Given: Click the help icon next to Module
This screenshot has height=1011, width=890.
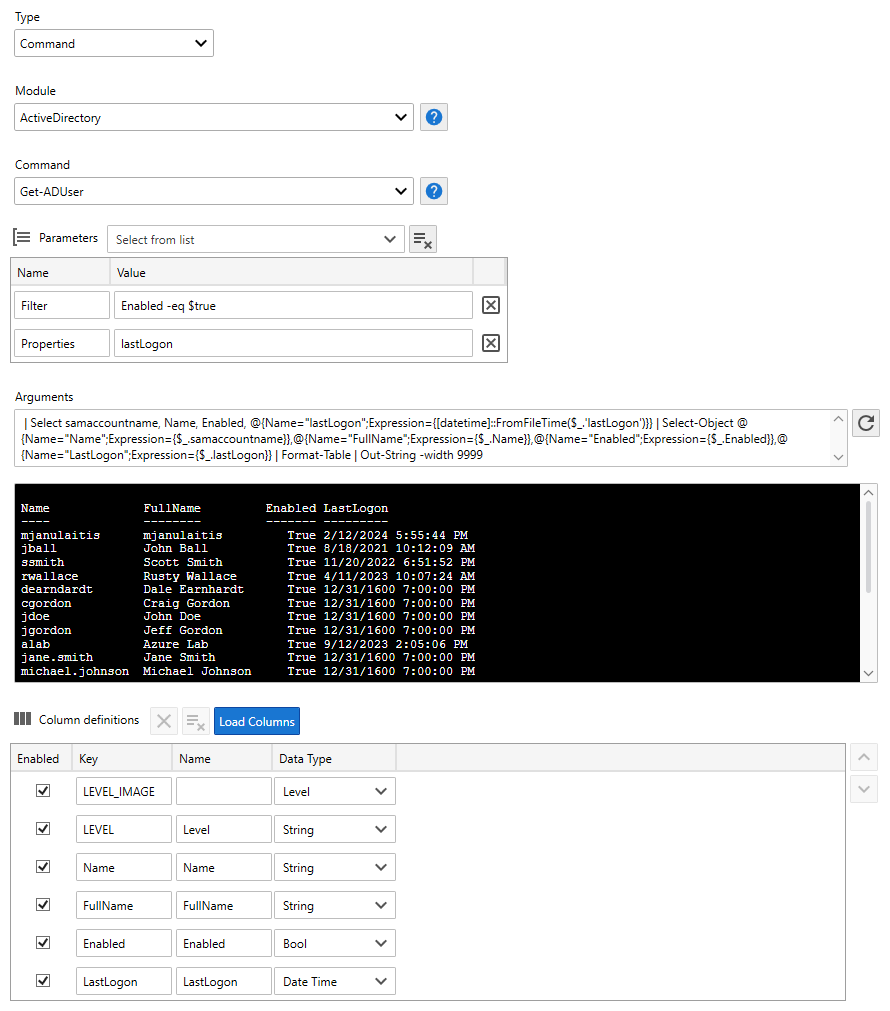Looking at the screenshot, I should pyautogui.click(x=433, y=117).
